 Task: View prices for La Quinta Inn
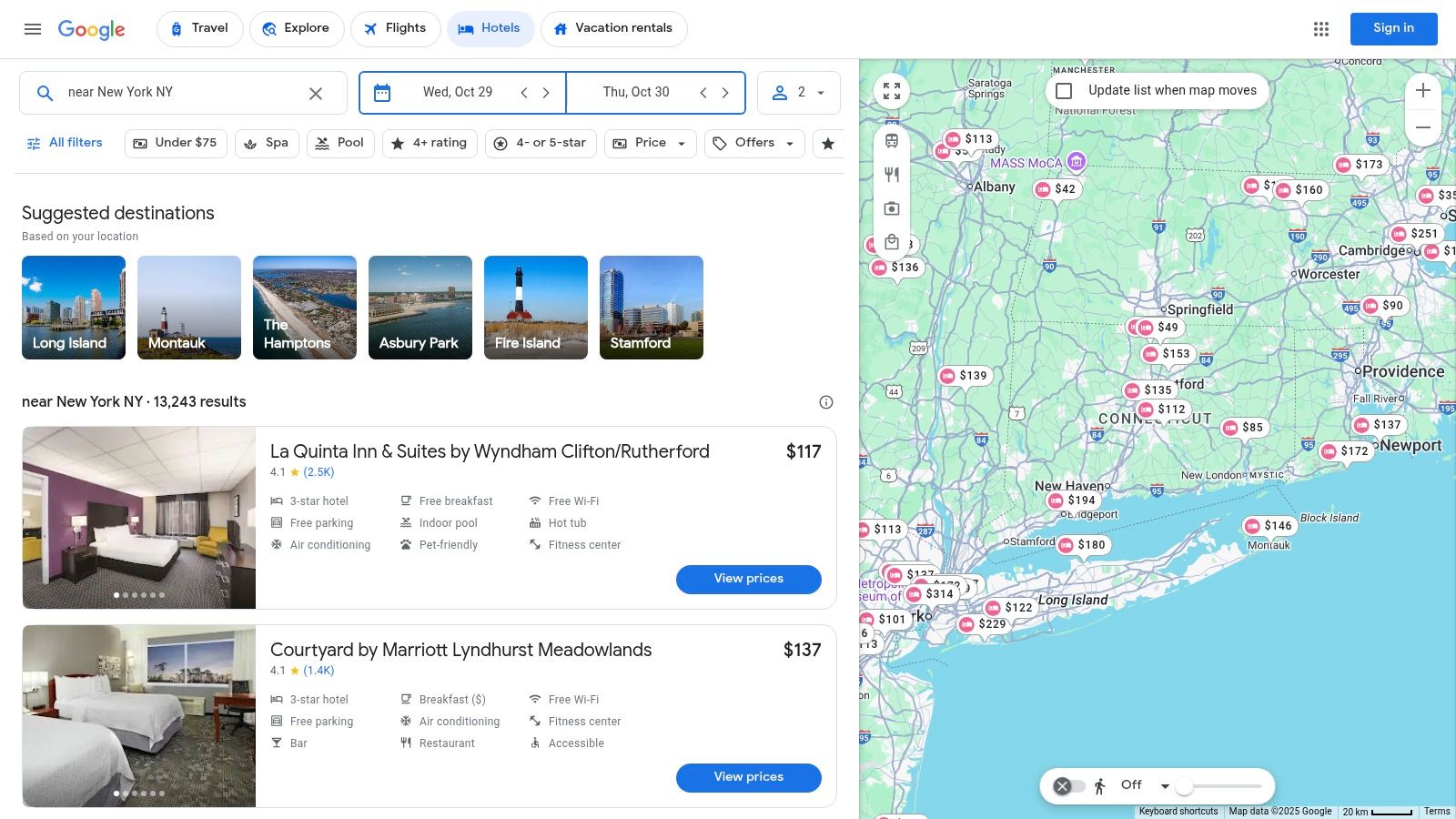[x=748, y=579]
